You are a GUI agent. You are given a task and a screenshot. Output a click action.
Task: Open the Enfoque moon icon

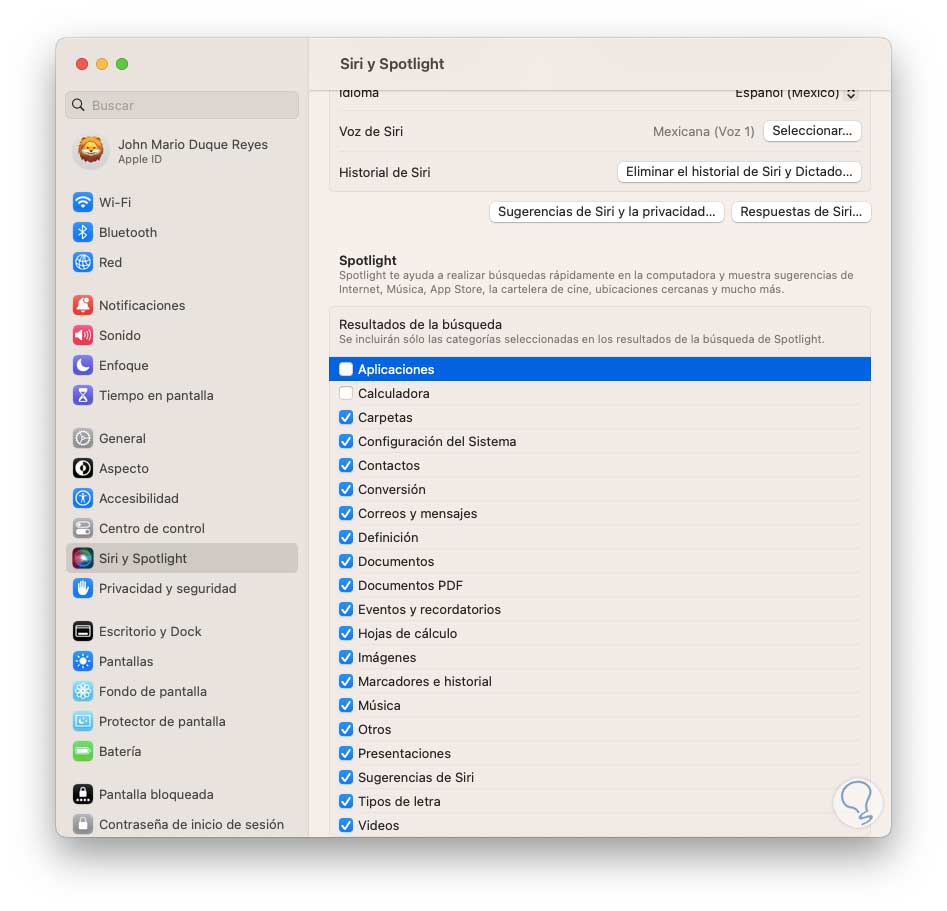[x=83, y=365]
